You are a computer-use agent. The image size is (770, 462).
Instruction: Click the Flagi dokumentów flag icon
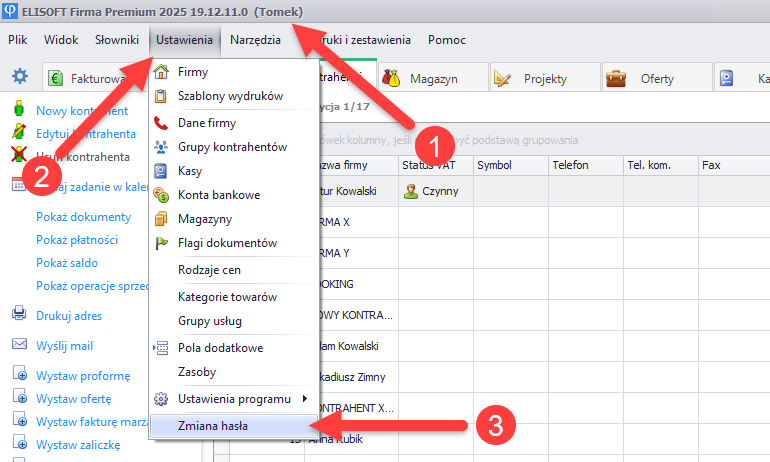point(161,243)
